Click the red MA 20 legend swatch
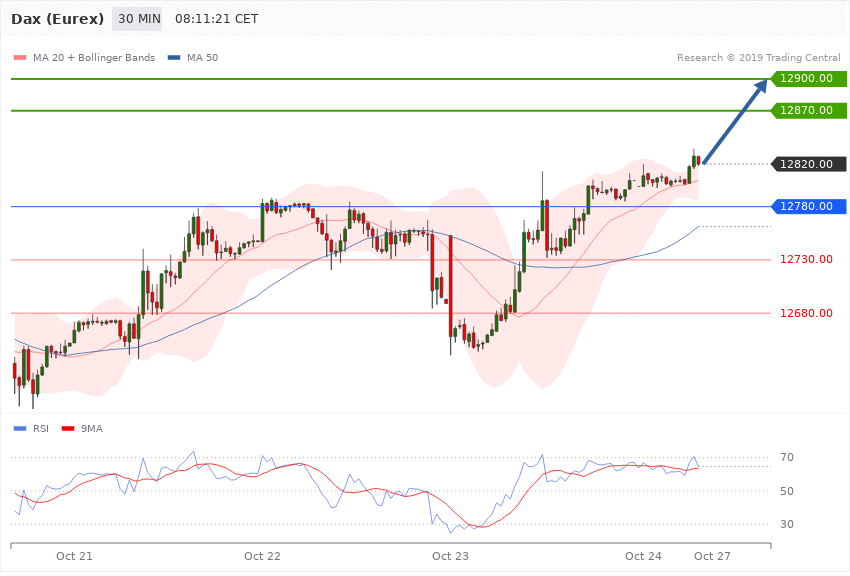The image size is (850, 576). pyautogui.click(x=20, y=57)
